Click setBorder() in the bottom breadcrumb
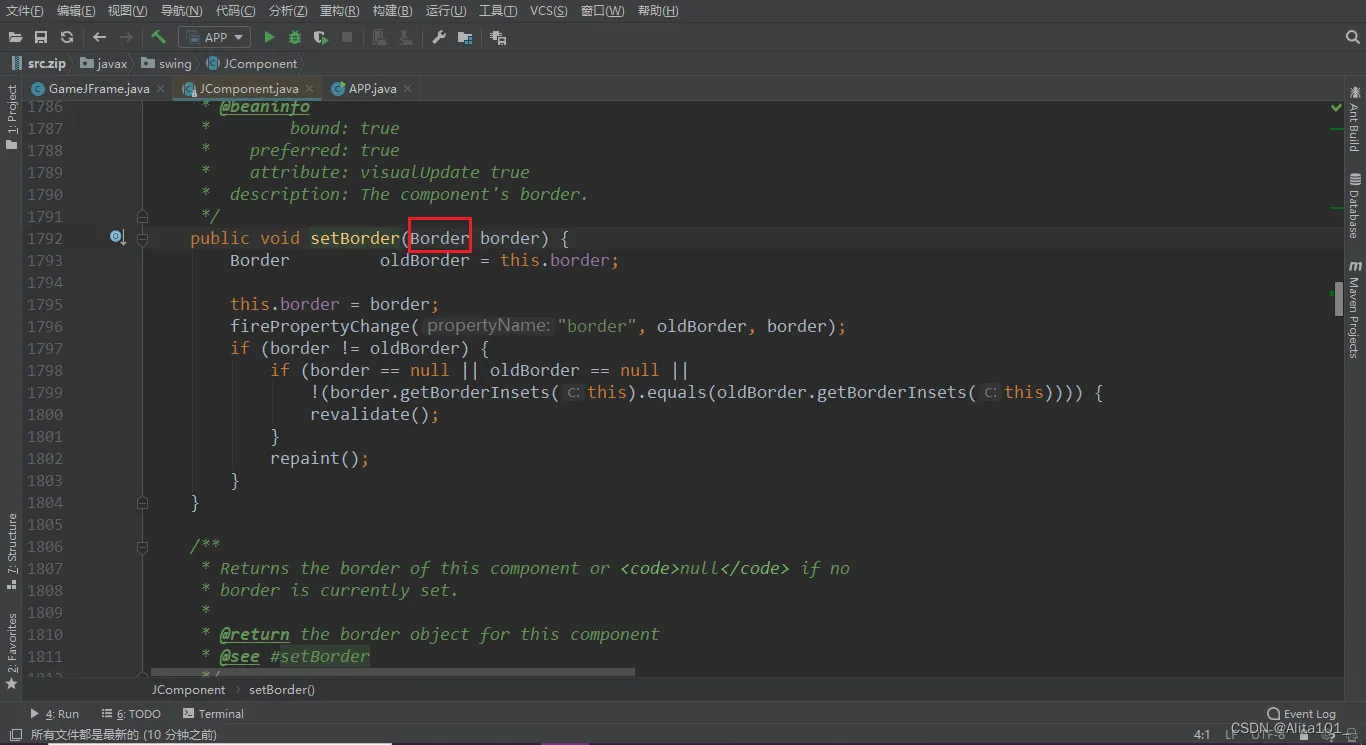This screenshot has height=745, width=1366. click(281, 689)
